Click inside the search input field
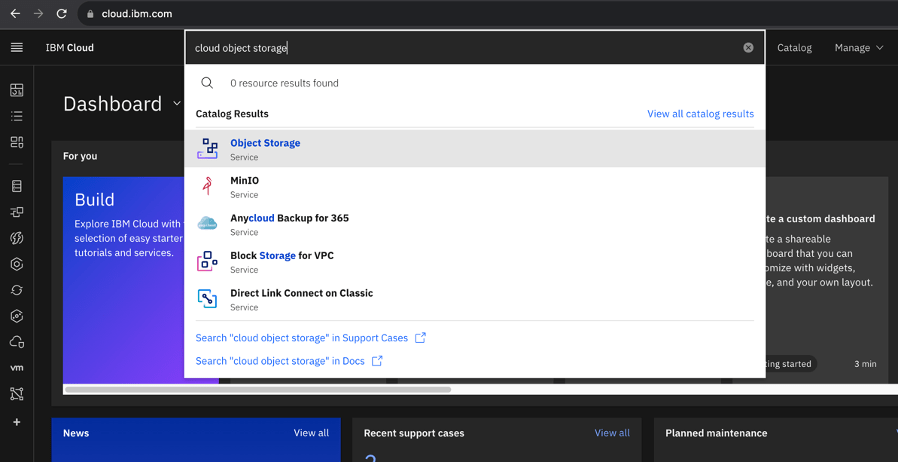This screenshot has height=462, width=898. [x=460, y=48]
